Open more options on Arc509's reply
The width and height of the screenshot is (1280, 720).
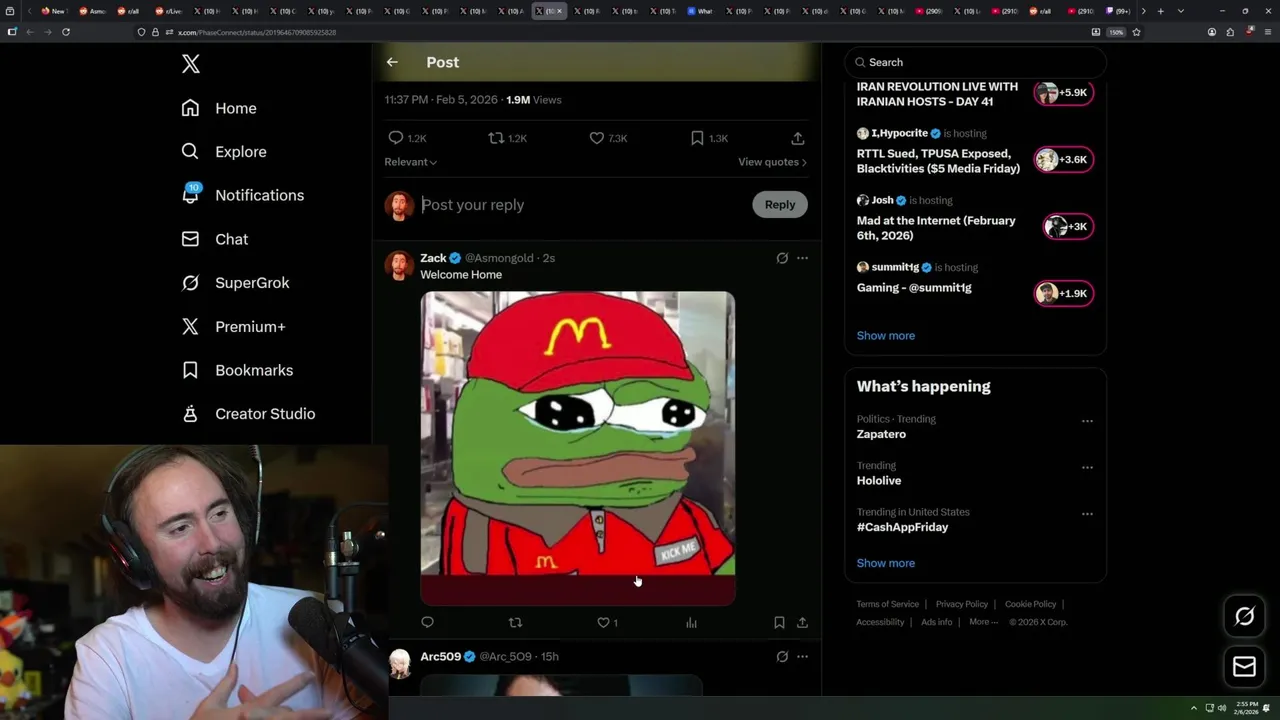[802, 656]
